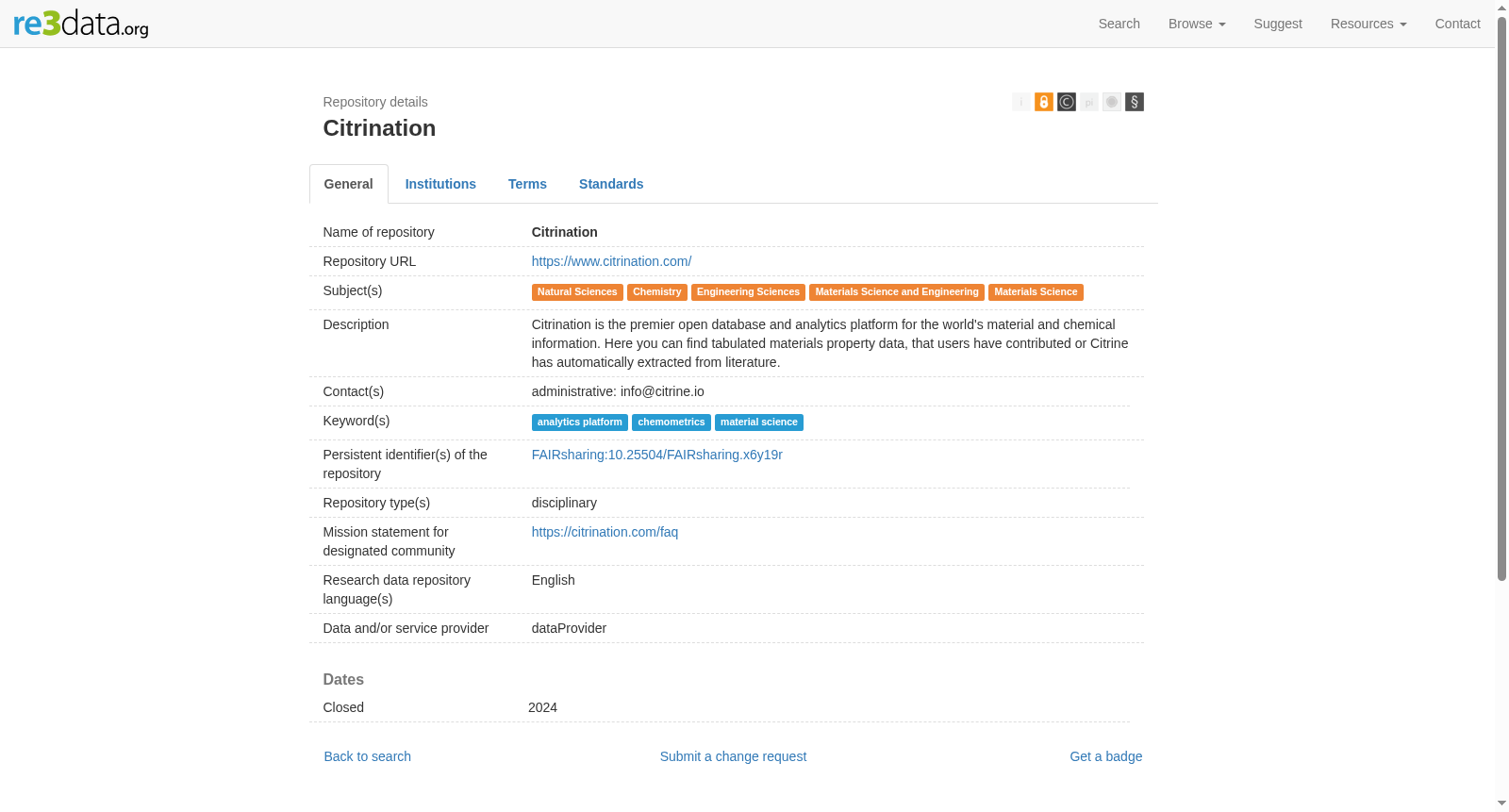The height and width of the screenshot is (812, 1509).
Task: Select the chemometrics keyword tag
Action: [x=672, y=423]
